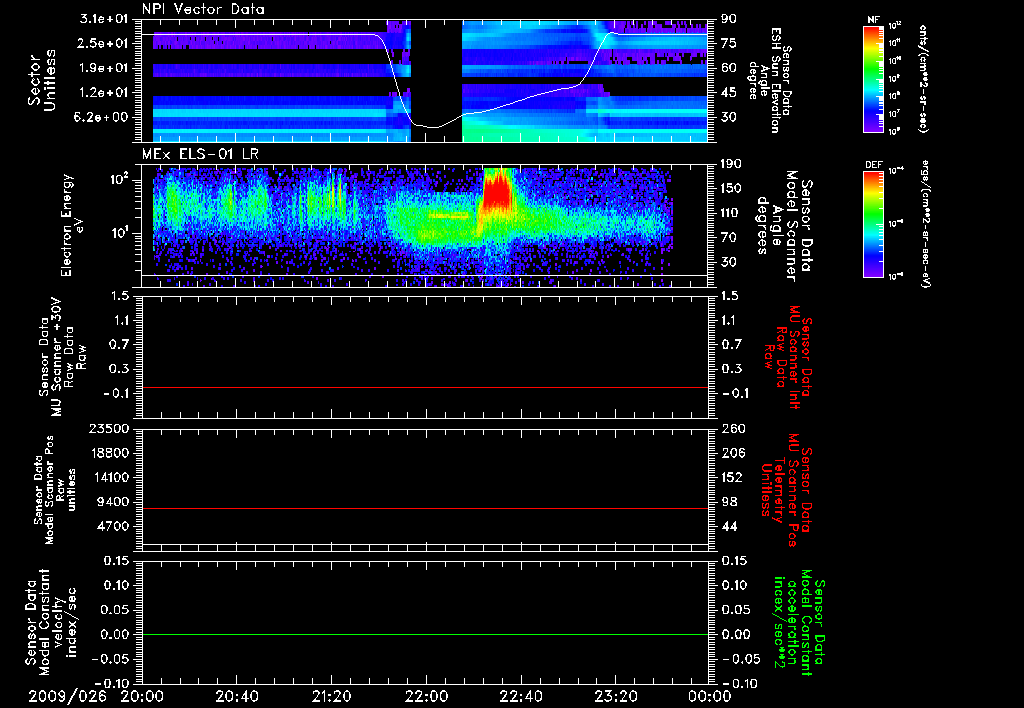Click the 20:40 time axis label
The width and height of the screenshot is (1024, 708).
(x=236, y=696)
